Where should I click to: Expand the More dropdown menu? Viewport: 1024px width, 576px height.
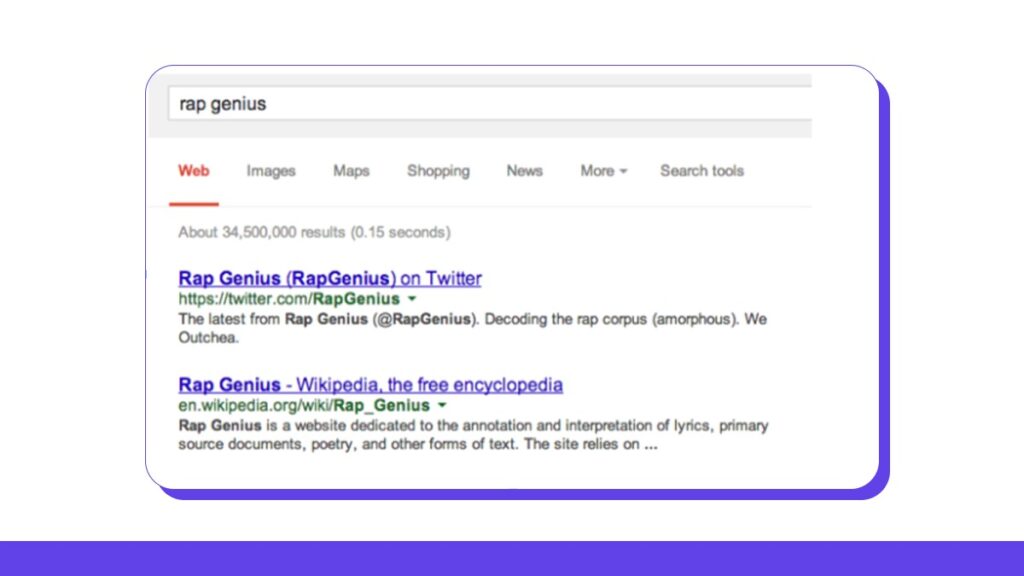603,171
